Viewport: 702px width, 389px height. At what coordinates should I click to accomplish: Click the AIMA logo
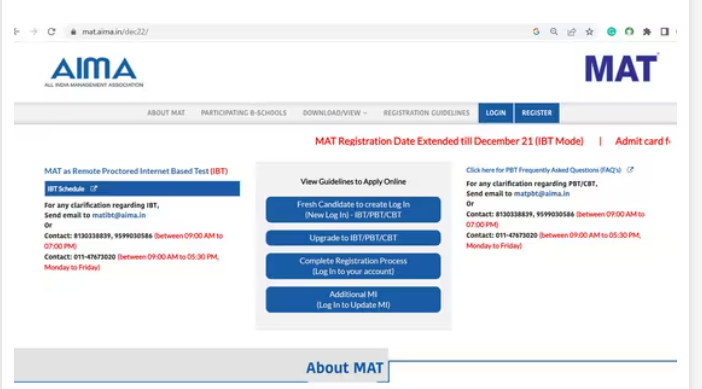coord(94,72)
